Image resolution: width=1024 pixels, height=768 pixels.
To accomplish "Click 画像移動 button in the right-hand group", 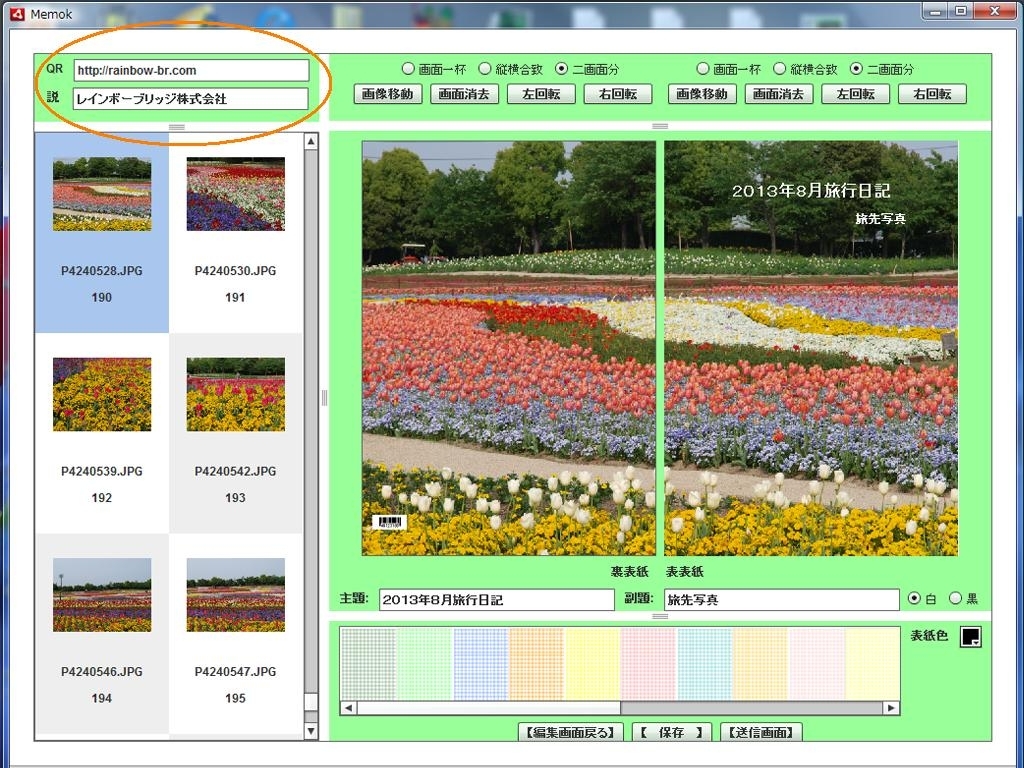I will pyautogui.click(x=702, y=94).
